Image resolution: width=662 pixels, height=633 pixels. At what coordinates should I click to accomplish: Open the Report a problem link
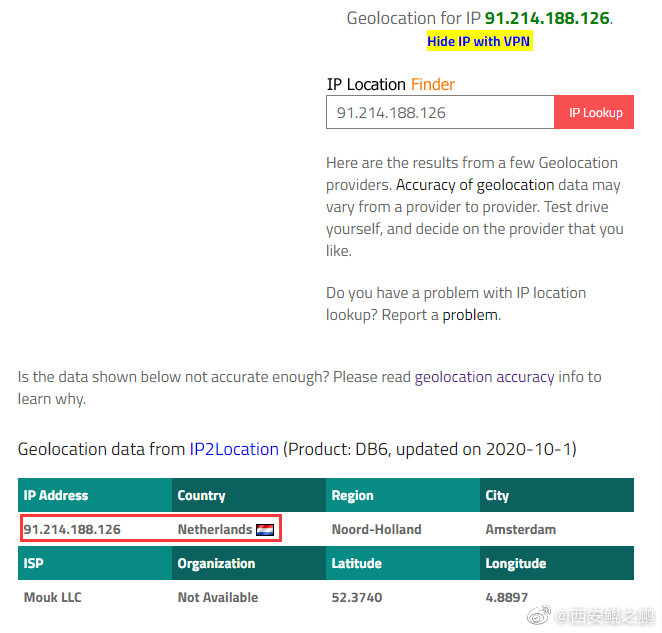[x=469, y=315]
